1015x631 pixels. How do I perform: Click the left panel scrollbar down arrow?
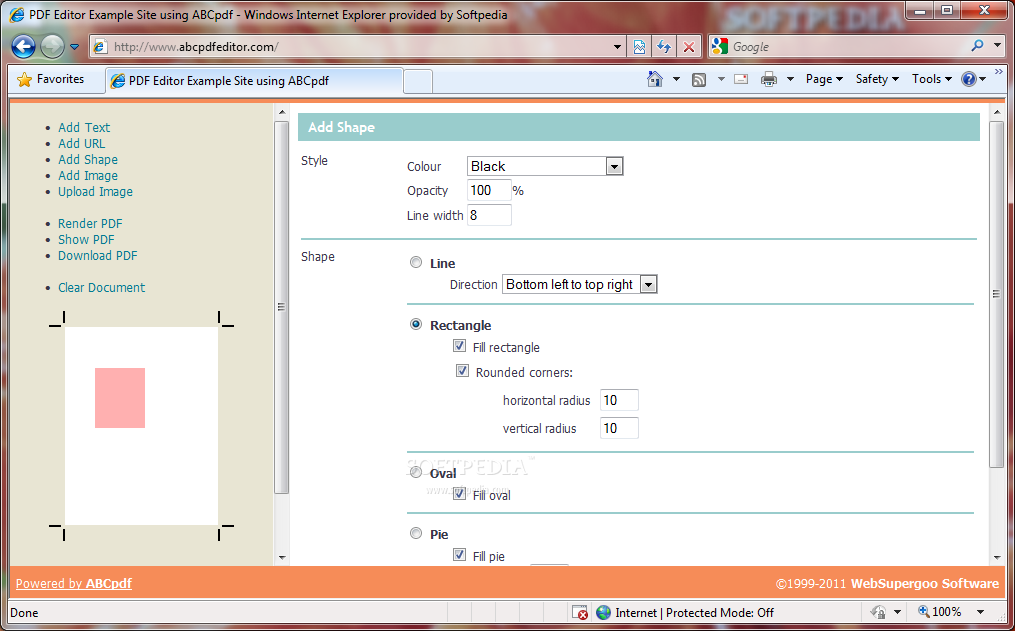[x=282, y=557]
